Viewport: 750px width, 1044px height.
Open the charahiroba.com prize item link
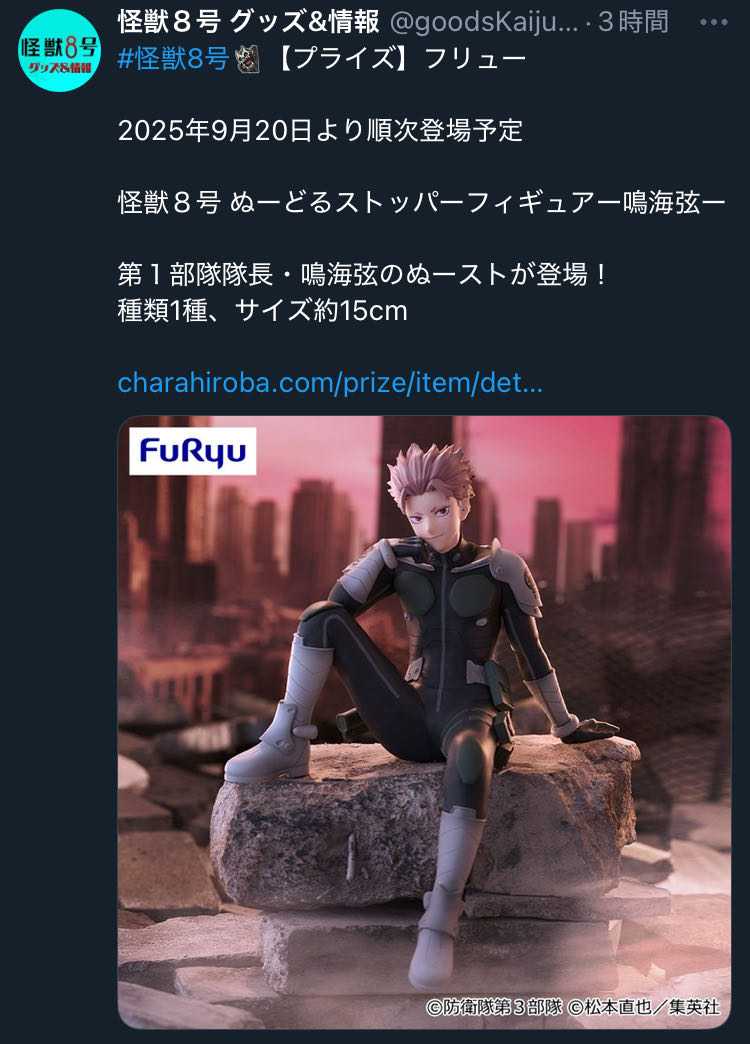[x=330, y=383]
